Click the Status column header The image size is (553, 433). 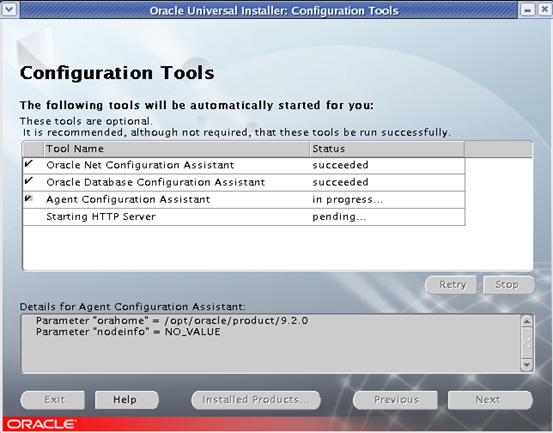click(x=387, y=149)
